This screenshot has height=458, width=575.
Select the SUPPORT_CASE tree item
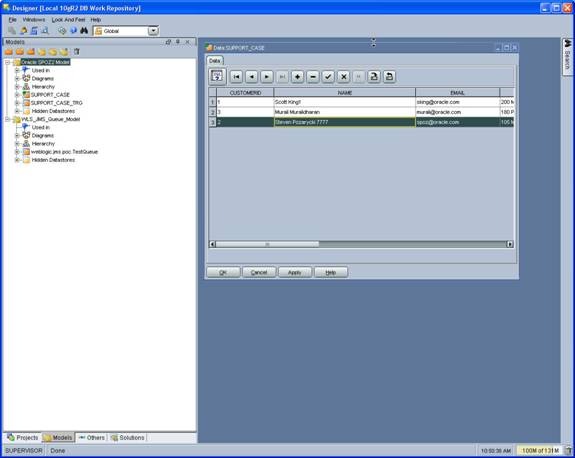(x=50, y=95)
